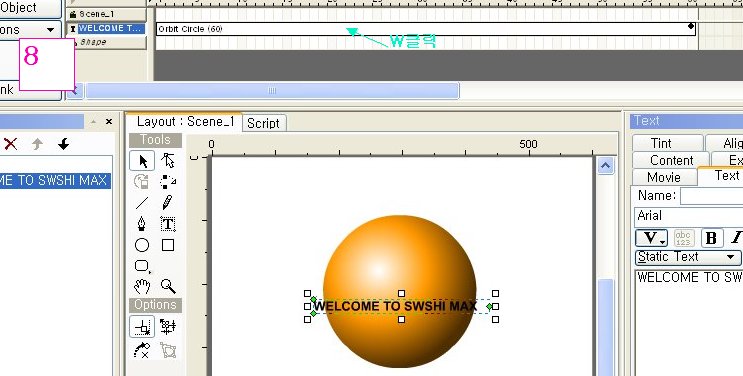Switch to the Layout : Scene_1 tab

coord(185,122)
